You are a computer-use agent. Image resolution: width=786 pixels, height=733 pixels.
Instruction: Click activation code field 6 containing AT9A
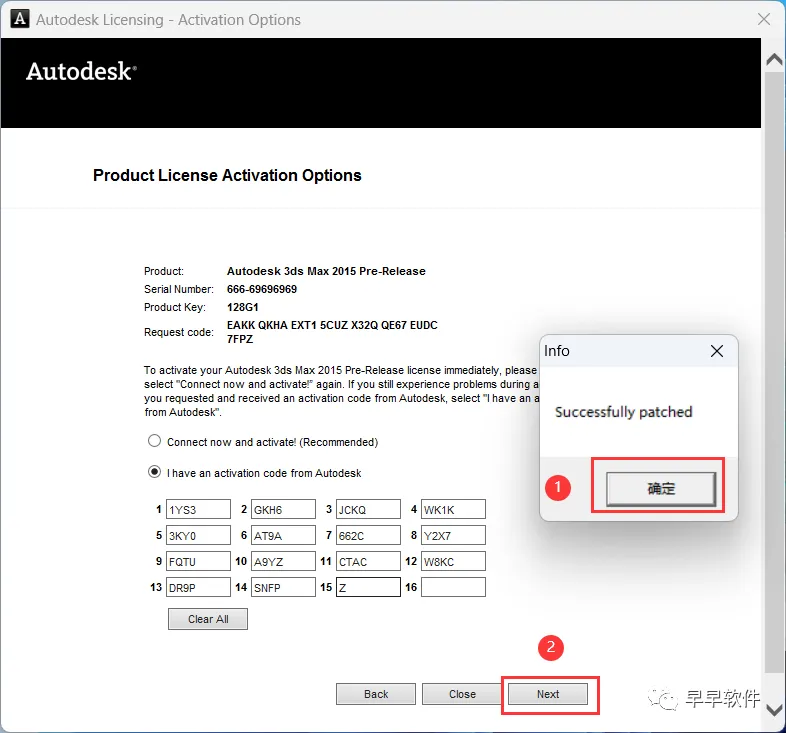point(283,535)
